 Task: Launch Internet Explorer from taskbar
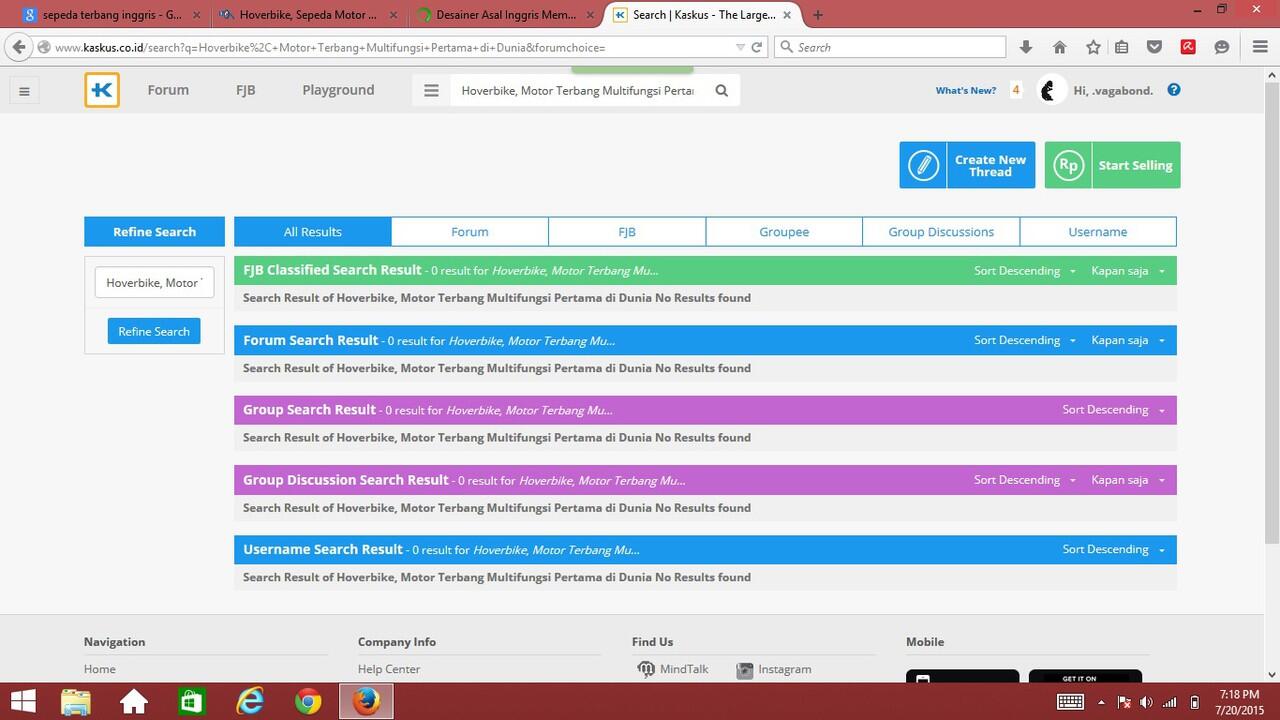click(x=249, y=701)
